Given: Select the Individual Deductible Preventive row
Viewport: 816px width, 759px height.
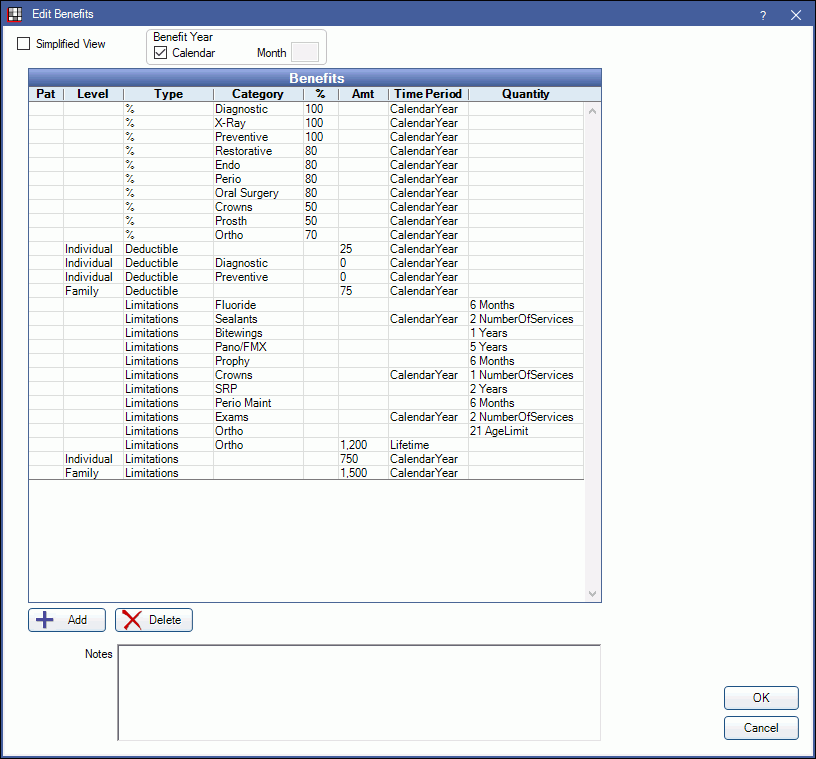Looking at the screenshot, I should pos(306,277).
